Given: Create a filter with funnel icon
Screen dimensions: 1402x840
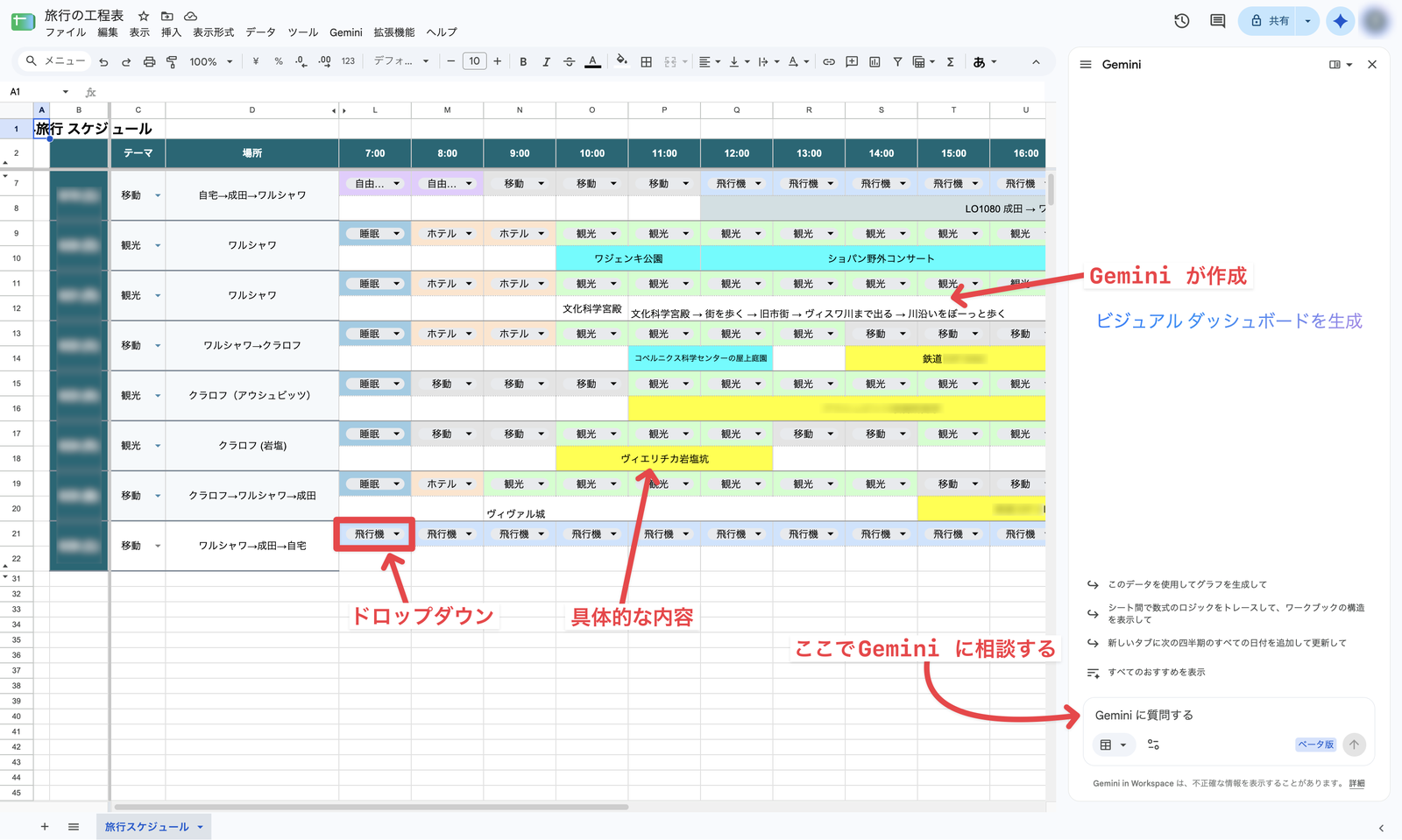Looking at the screenshot, I should [897, 61].
